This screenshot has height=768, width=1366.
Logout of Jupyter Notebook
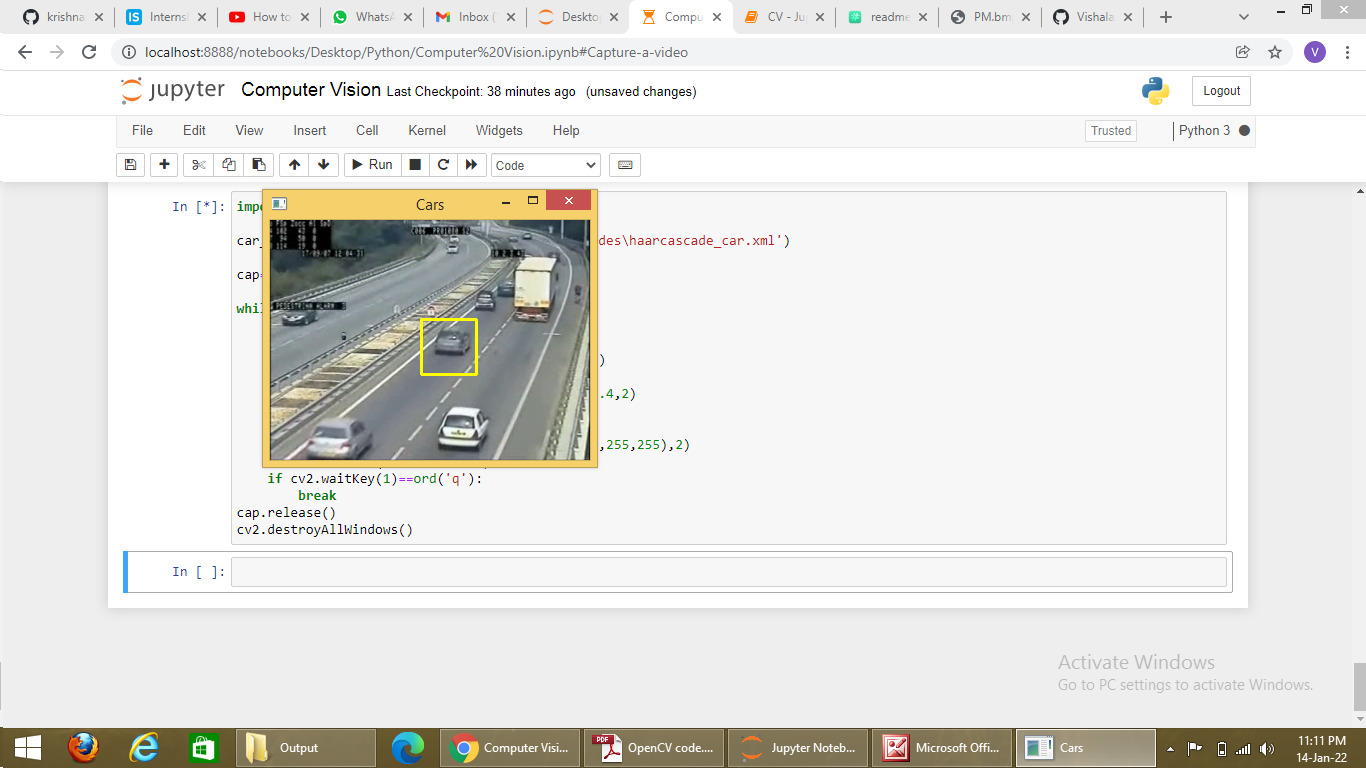tap(1220, 90)
